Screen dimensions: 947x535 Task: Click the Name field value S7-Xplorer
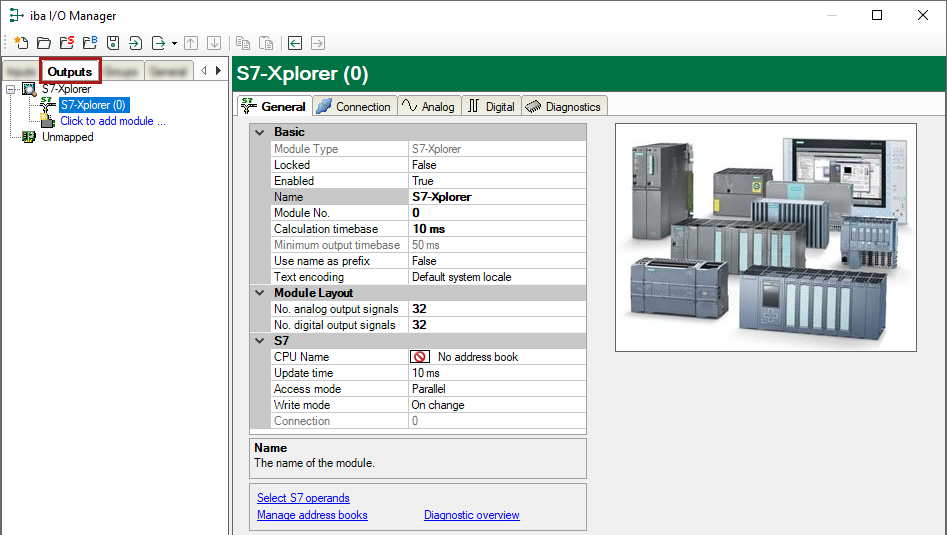tap(442, 197)
